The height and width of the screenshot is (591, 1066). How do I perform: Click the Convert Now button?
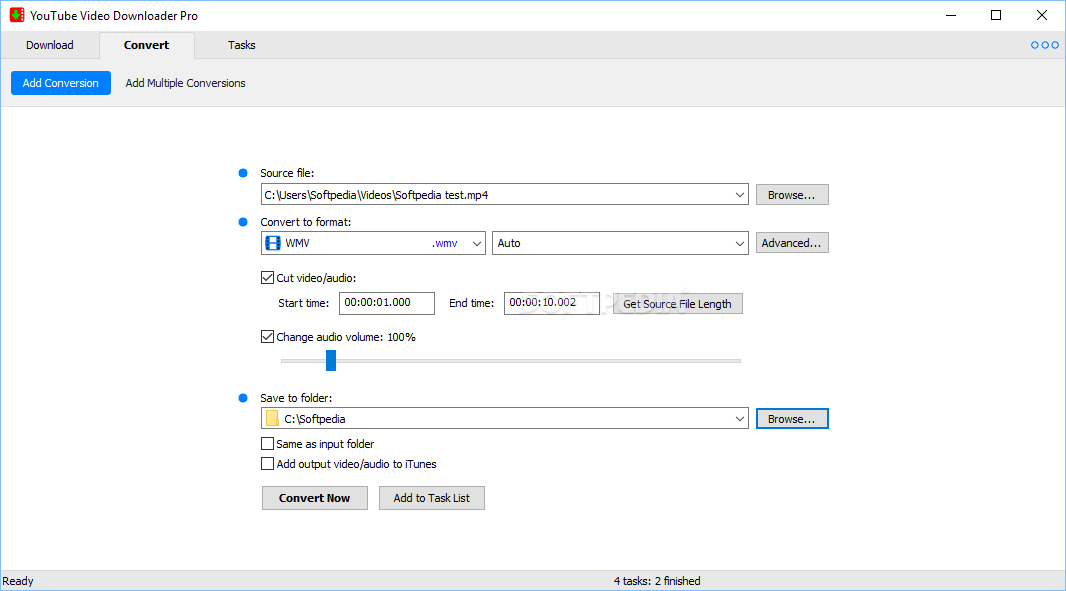pyautogui.click(x=315, y=498)
